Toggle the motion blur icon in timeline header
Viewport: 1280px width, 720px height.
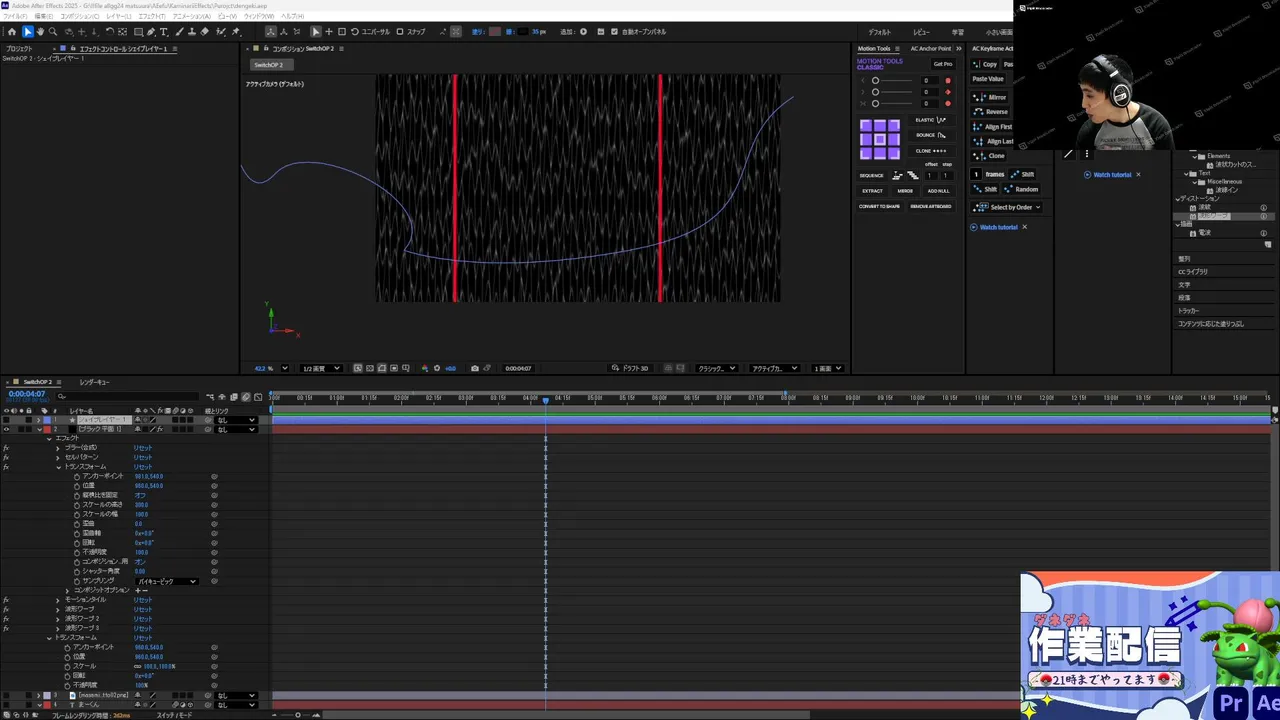pyautogui.click(x=245, y=397)
